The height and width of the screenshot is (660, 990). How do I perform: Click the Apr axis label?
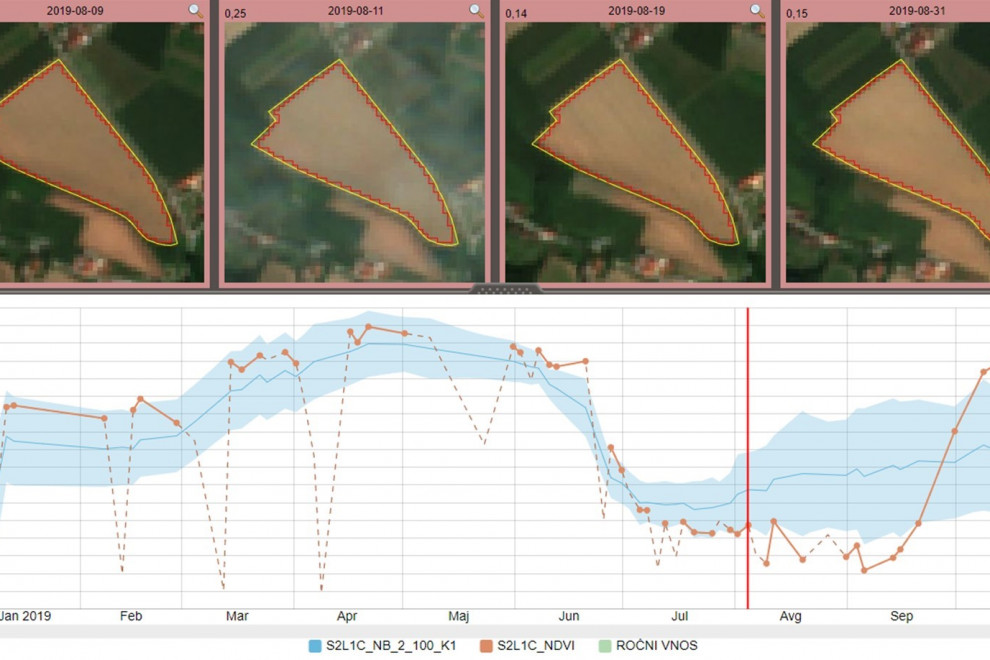tap(347, 616)
